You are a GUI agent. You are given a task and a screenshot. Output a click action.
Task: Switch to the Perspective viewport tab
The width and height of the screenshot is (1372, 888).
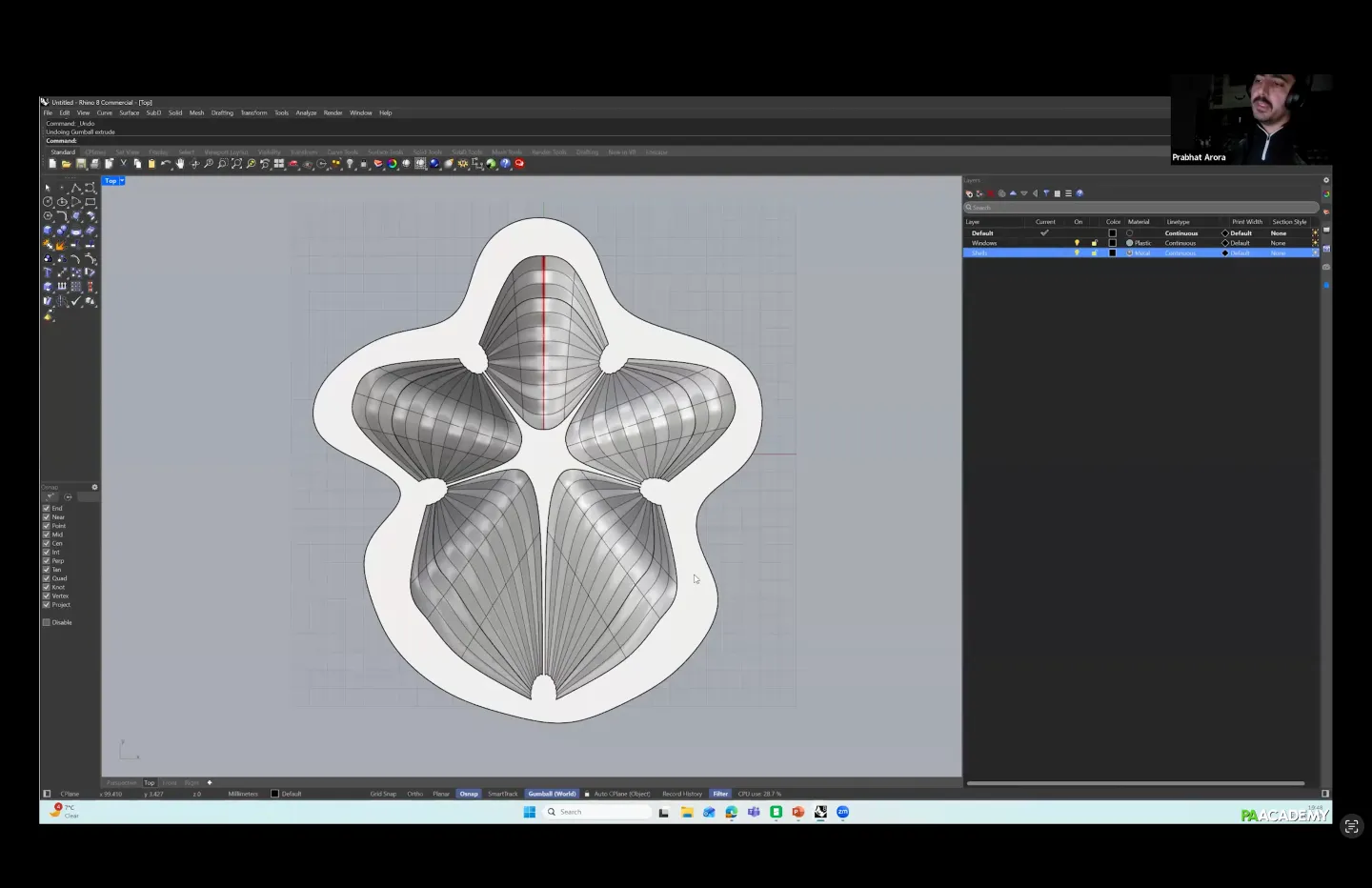[x=121, y=783]
